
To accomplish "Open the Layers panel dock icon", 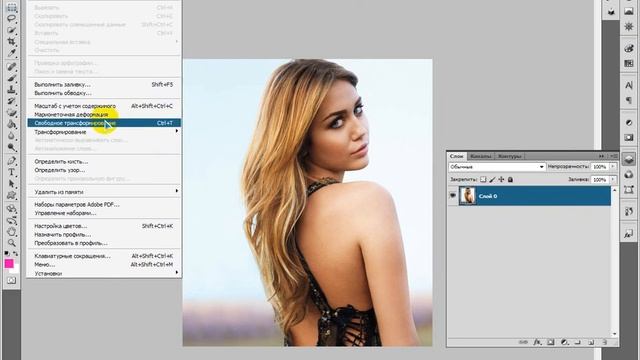I will pyautogui.click(x=629, y=159).
